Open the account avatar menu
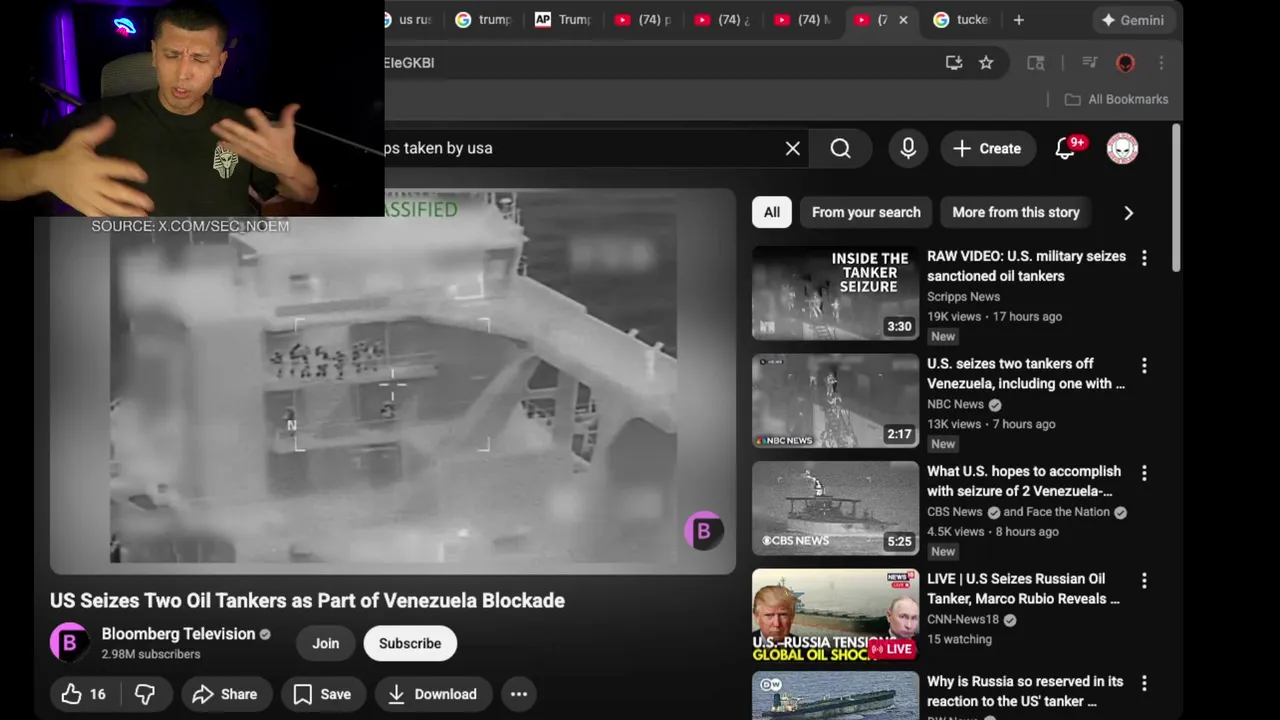This screenshot has height=720, width=1280. [1122, 148]
